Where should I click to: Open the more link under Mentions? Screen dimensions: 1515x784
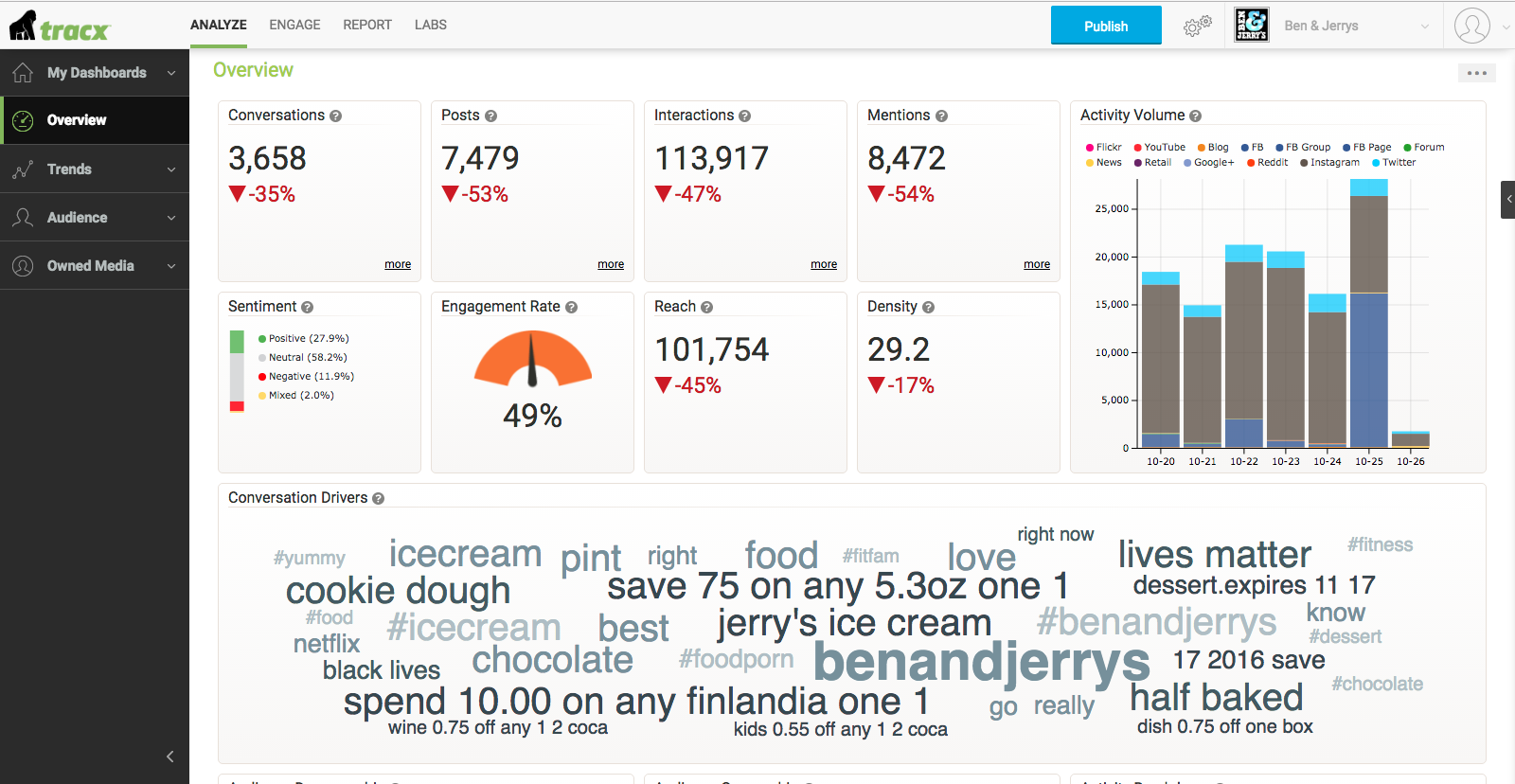pos(1037,264)
